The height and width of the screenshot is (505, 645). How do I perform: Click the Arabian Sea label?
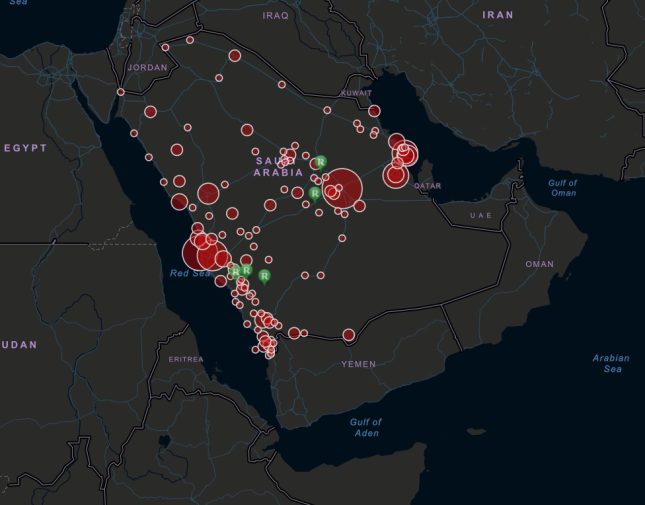pos(611,363)
